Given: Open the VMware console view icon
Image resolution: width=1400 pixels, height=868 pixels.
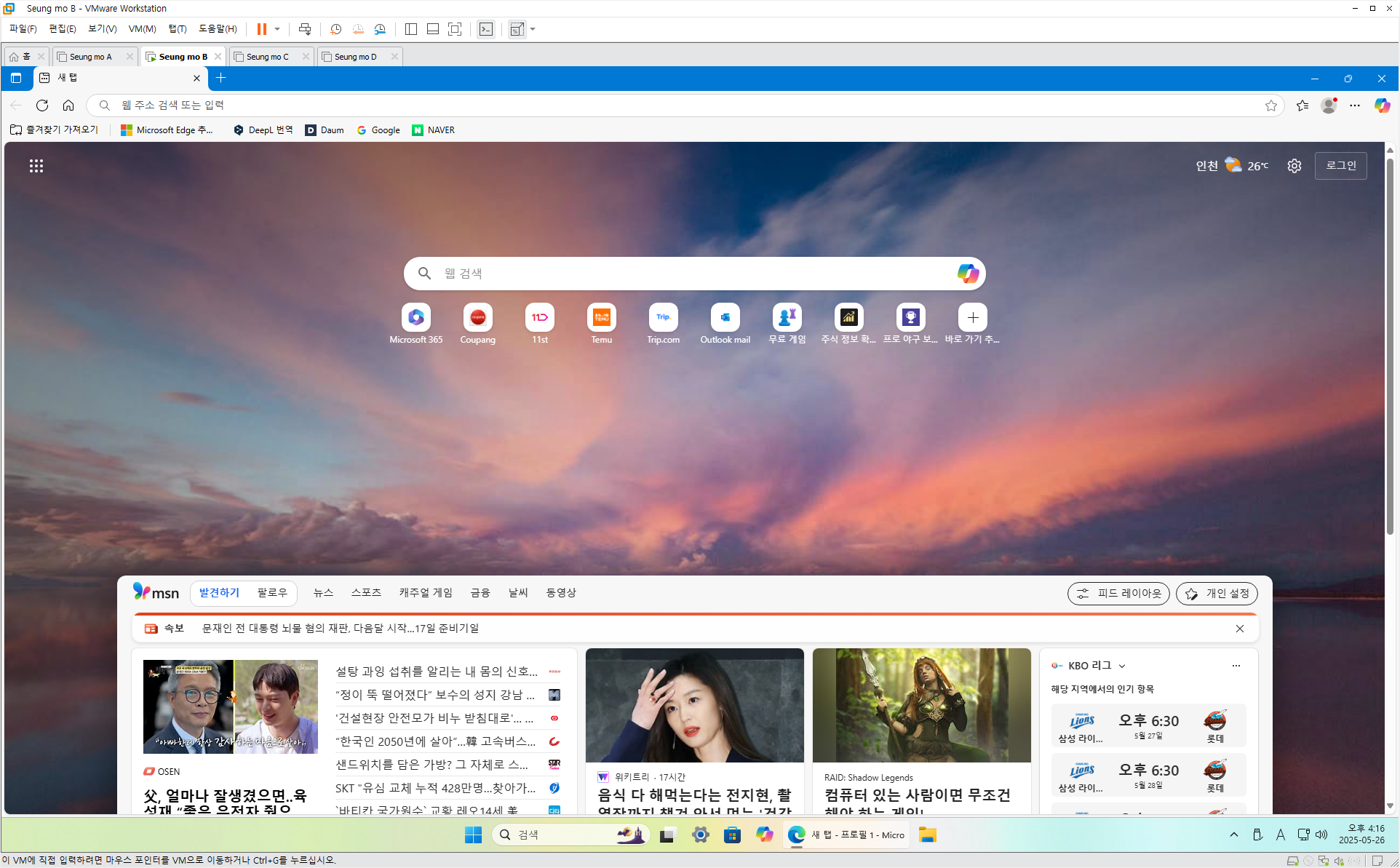Looking at the screenshot, I should point(486,29).
